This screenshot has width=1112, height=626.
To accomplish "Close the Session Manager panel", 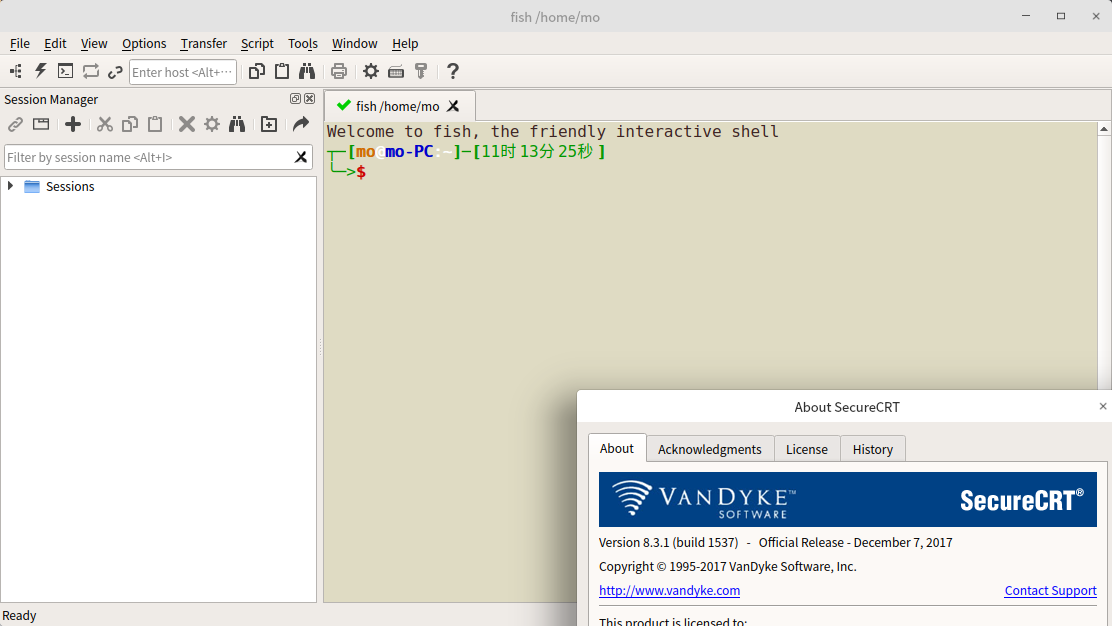I will pyautogui.click(x=309, y=99).
